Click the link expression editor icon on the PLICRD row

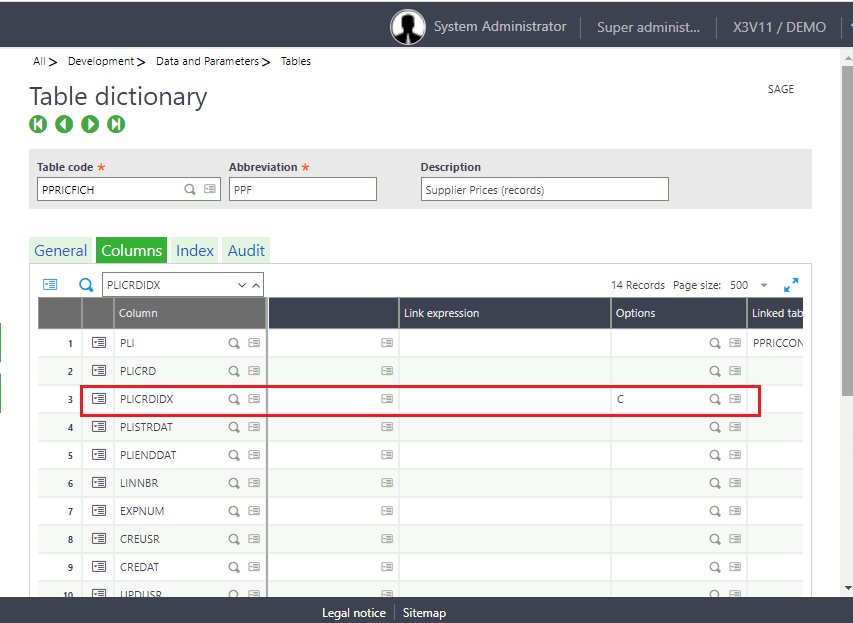point(387,370)
